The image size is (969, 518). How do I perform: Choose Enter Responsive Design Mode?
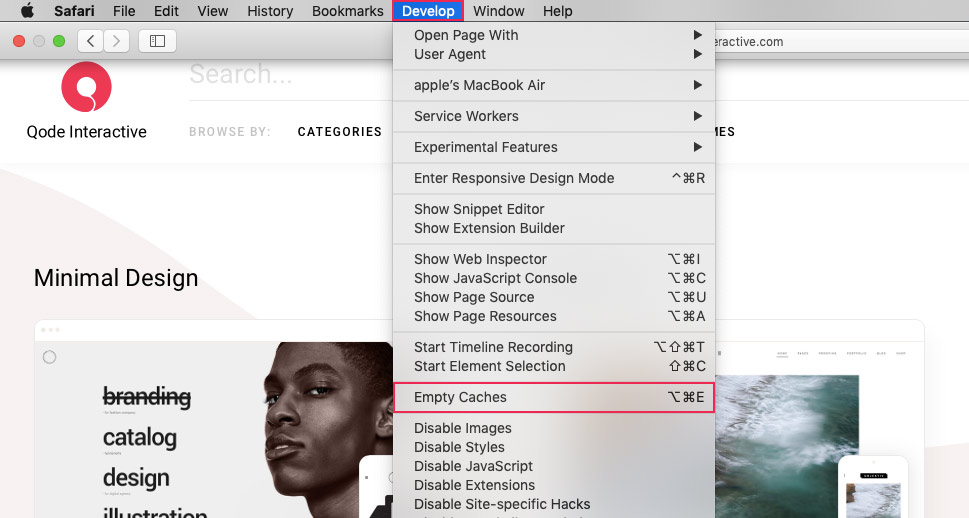554,178
